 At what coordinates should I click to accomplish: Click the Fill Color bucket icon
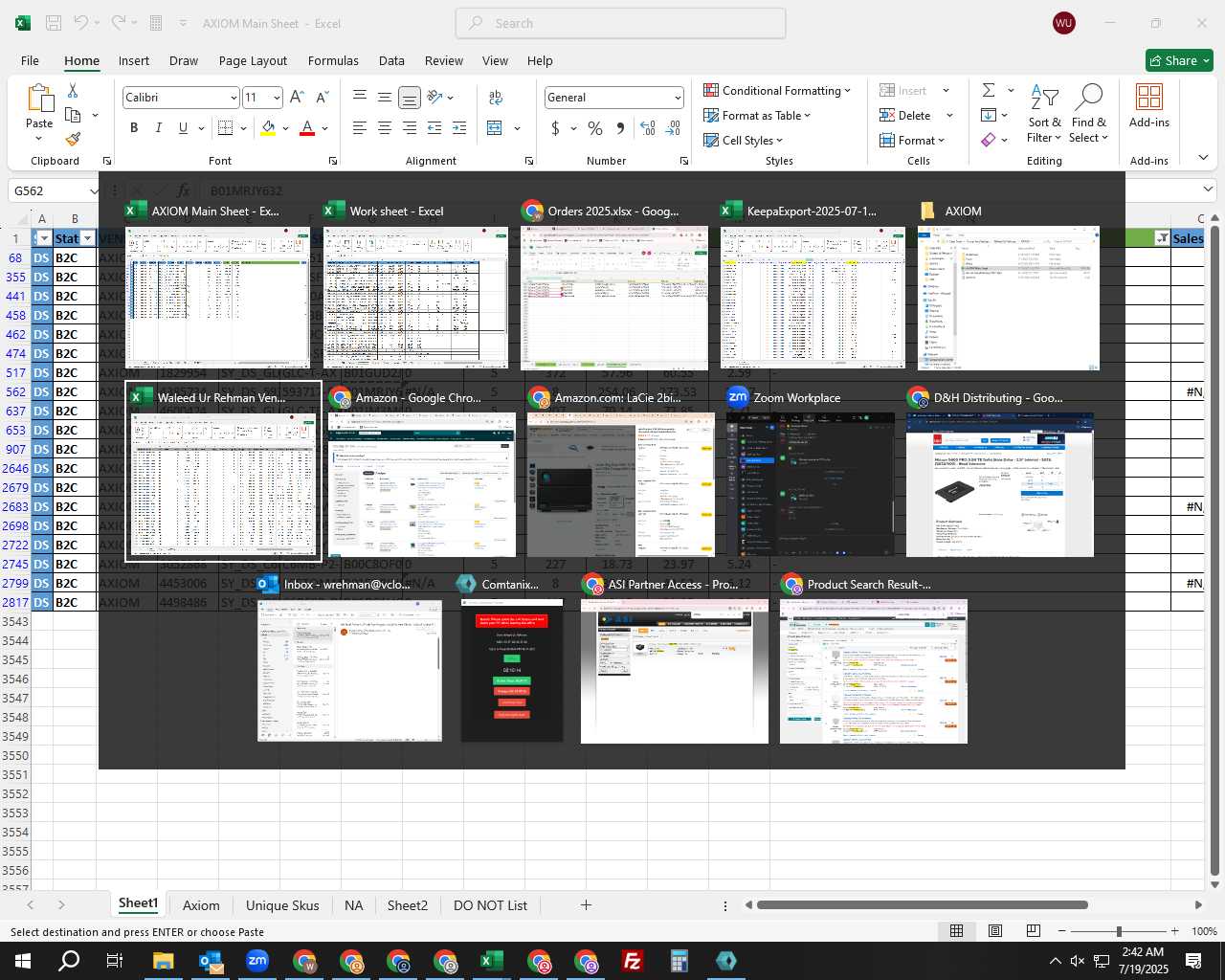[x=268, y=128]
